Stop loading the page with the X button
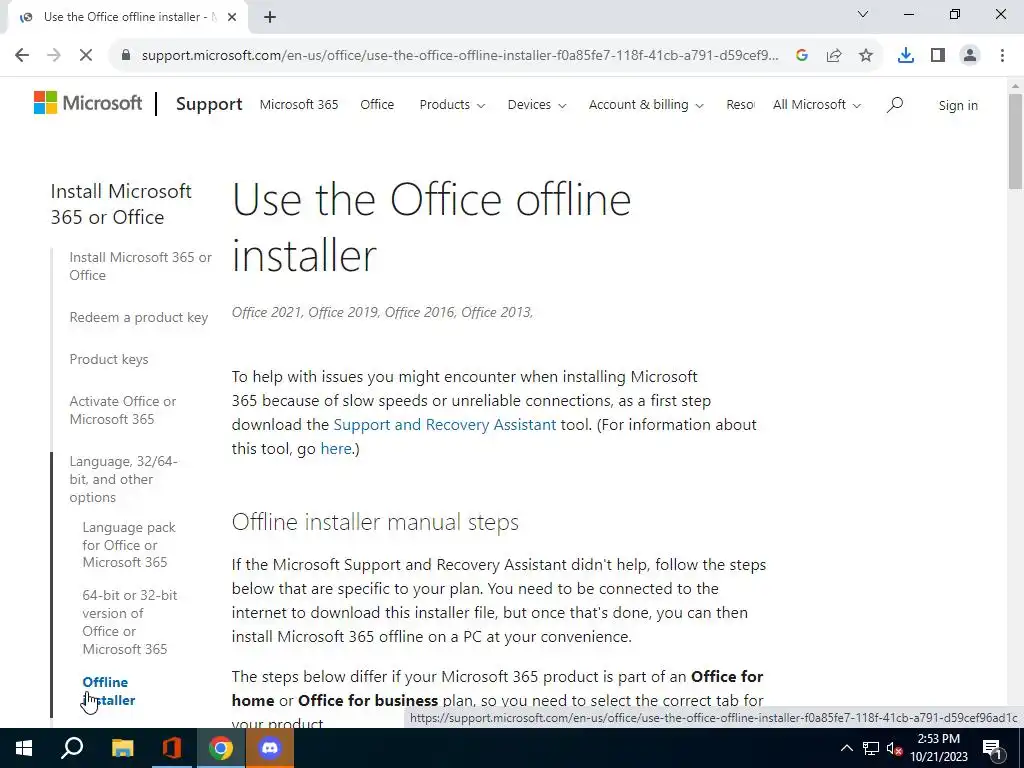Viewport: 1024px width, 768px height. coord(86,56)
